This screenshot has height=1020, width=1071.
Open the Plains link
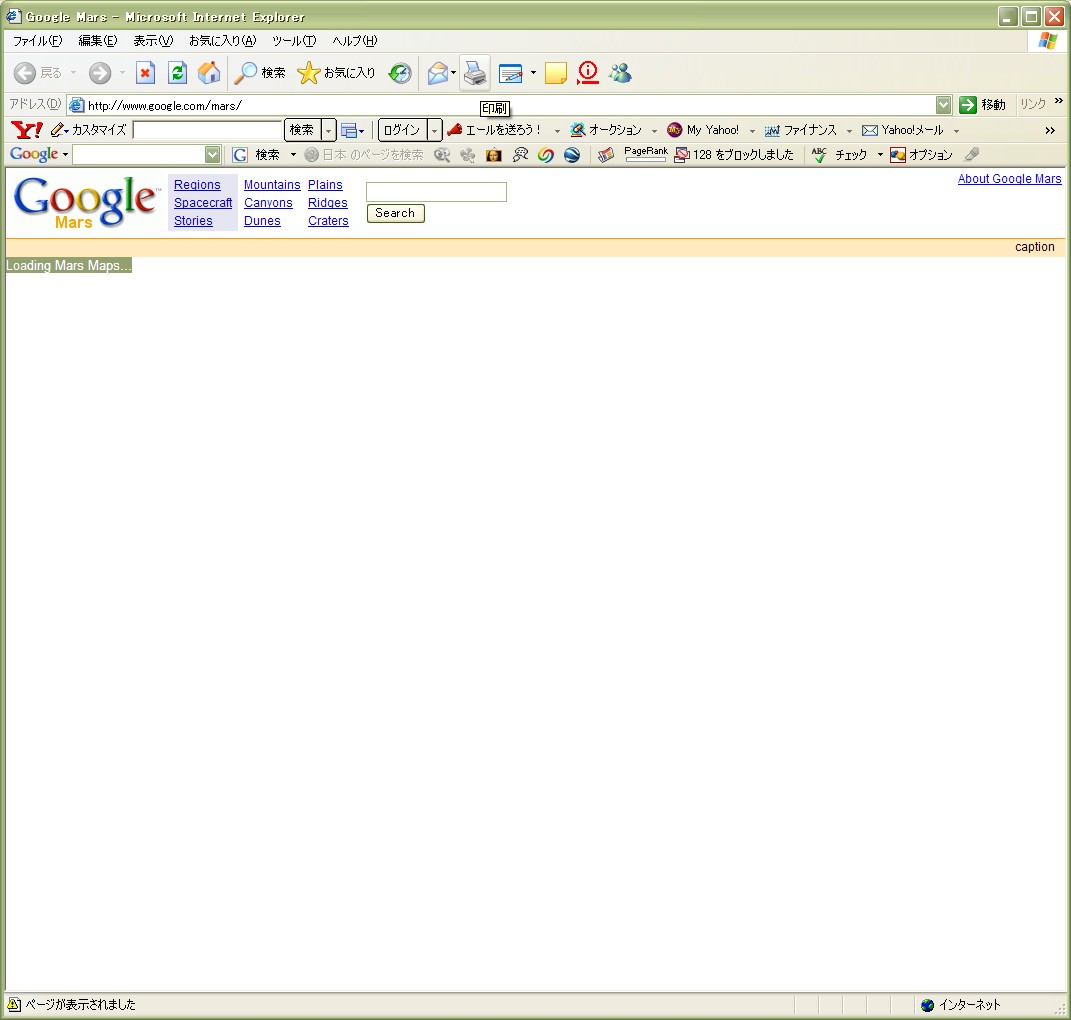point(325,184)
